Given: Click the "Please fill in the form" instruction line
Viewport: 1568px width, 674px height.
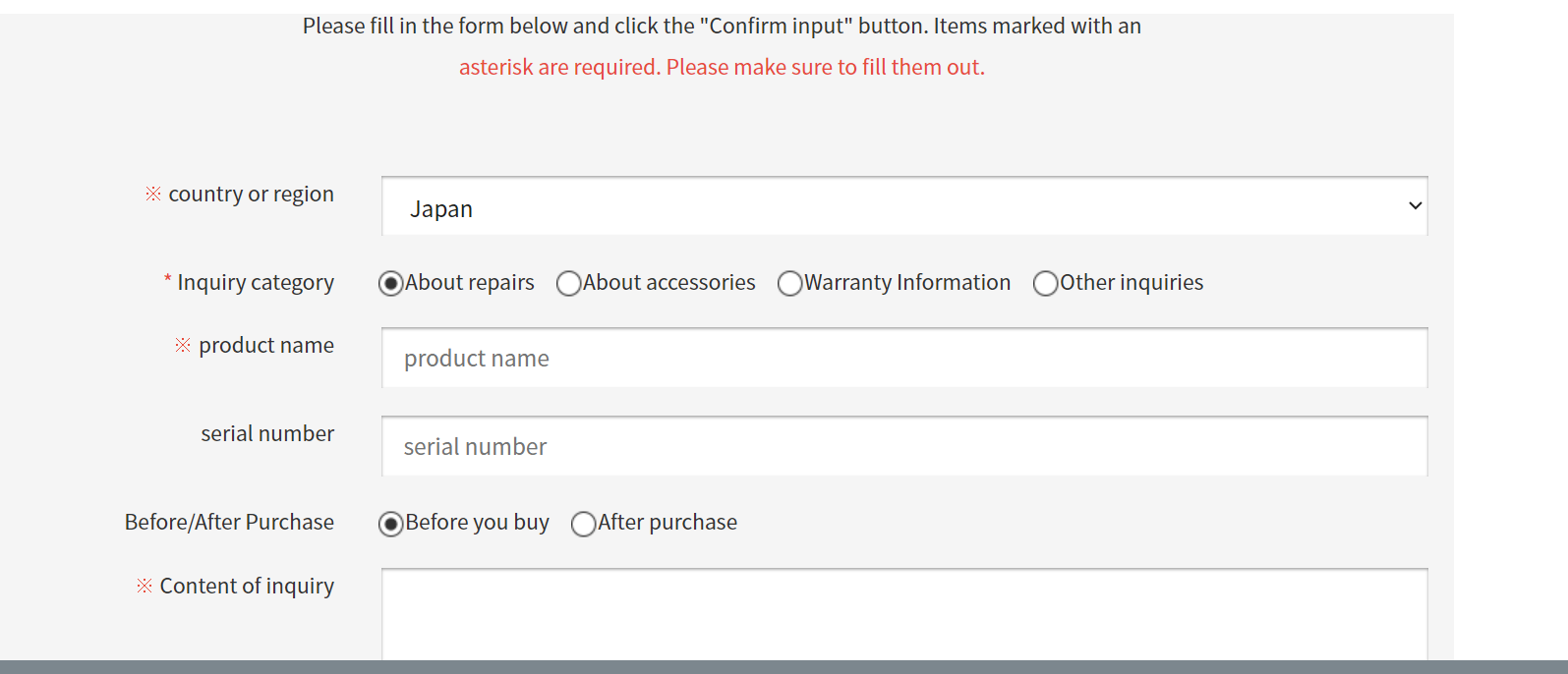Looking at the screenshot, I should [x=722, y=27].
